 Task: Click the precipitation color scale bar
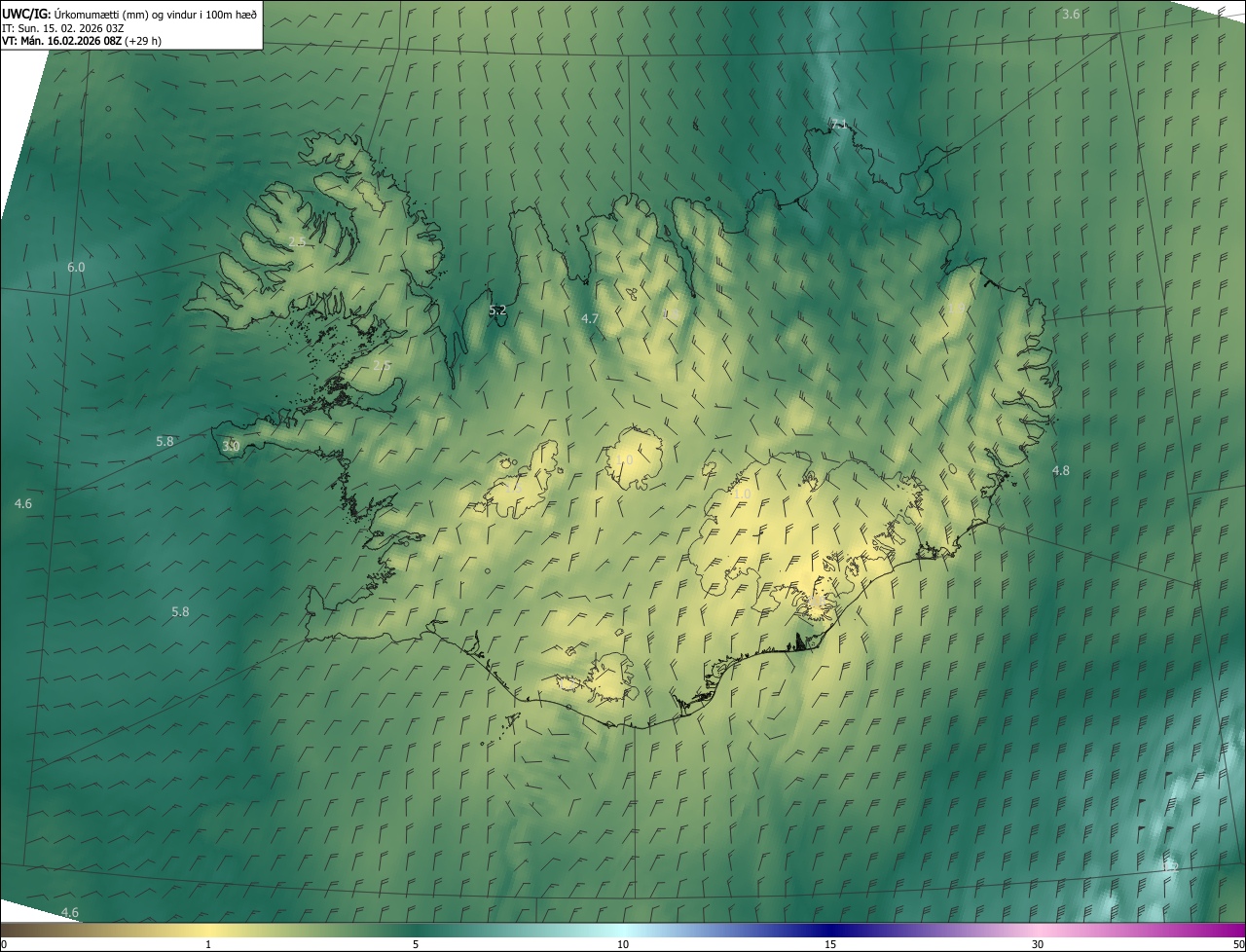click(623, 931)
